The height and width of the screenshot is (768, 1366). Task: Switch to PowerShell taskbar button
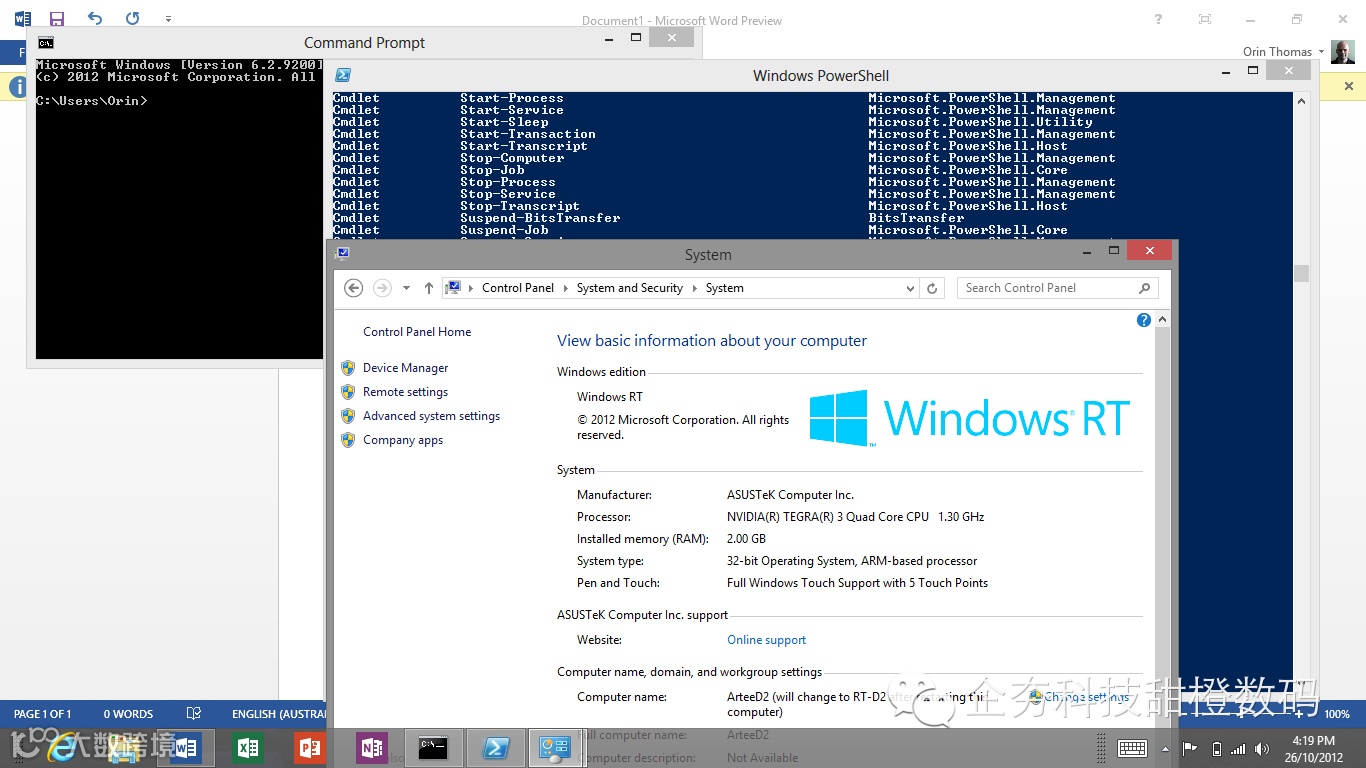click(x=496, y=747)
